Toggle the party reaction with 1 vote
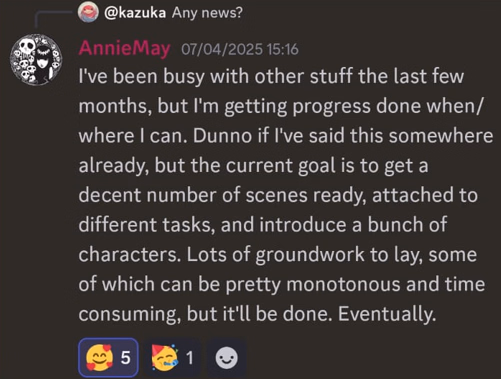Viewport: 501px width, 379px height. tap(173, 358)
